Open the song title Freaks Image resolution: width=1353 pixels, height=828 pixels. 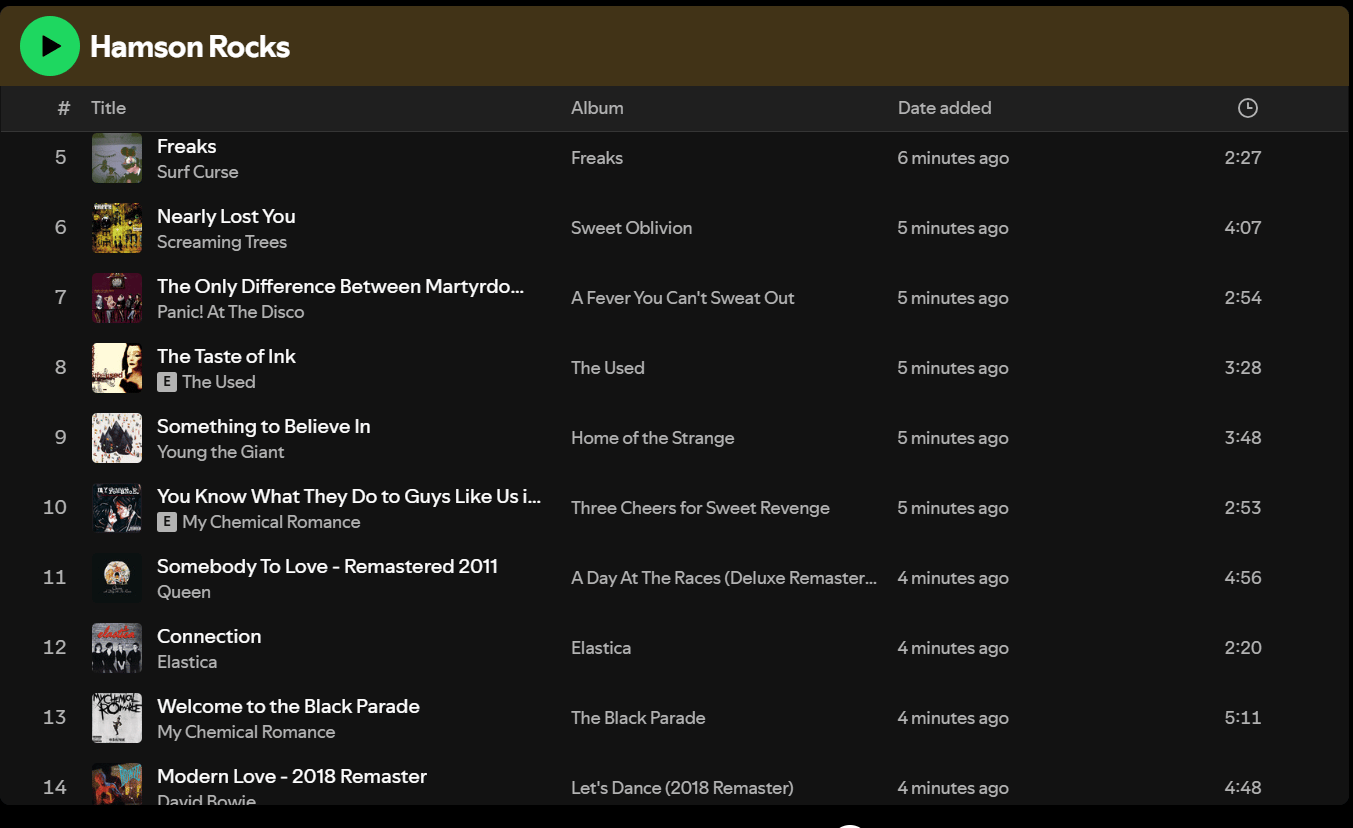pyautogui.click(x=187, y=146)
